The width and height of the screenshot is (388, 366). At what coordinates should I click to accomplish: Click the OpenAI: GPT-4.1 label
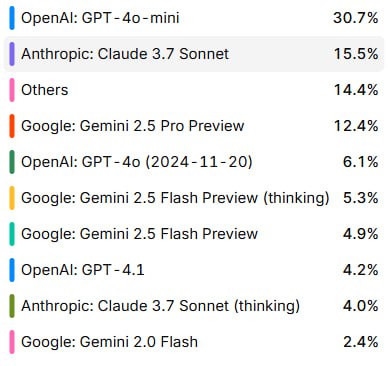83,270
